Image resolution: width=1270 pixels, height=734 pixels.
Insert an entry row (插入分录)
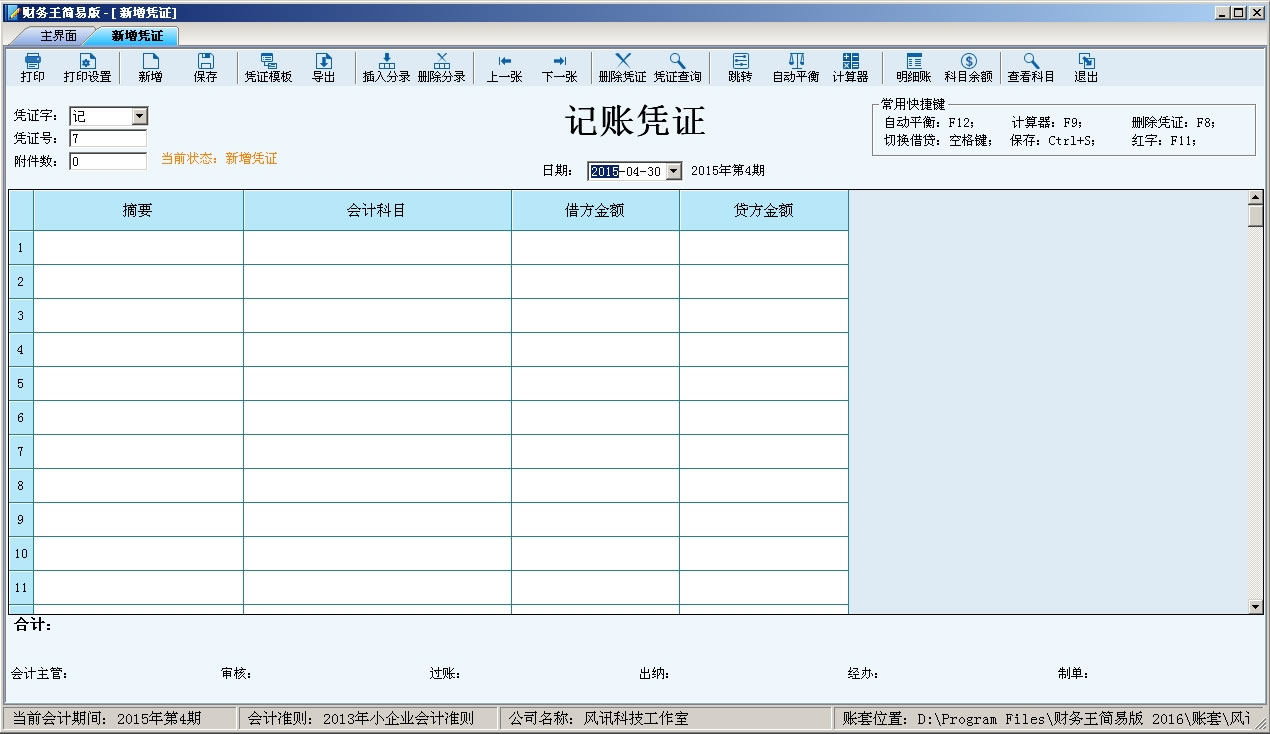pyautogui.click(x=386, y=68)
